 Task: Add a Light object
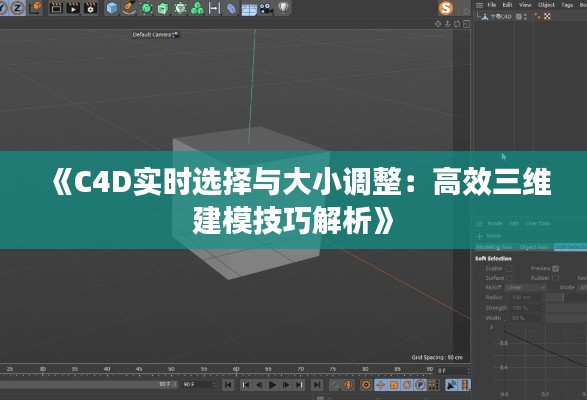click(x=284, y=8)
